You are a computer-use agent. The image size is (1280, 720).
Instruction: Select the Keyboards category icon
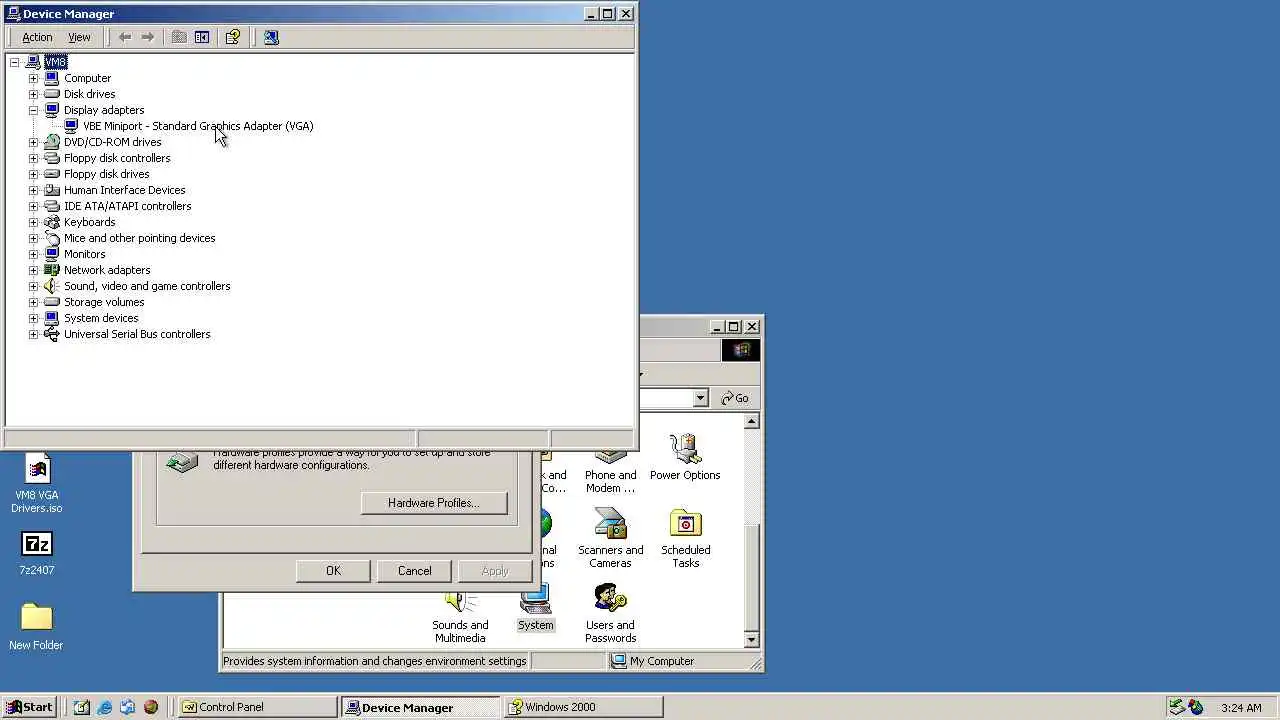[x=52, y=222]
